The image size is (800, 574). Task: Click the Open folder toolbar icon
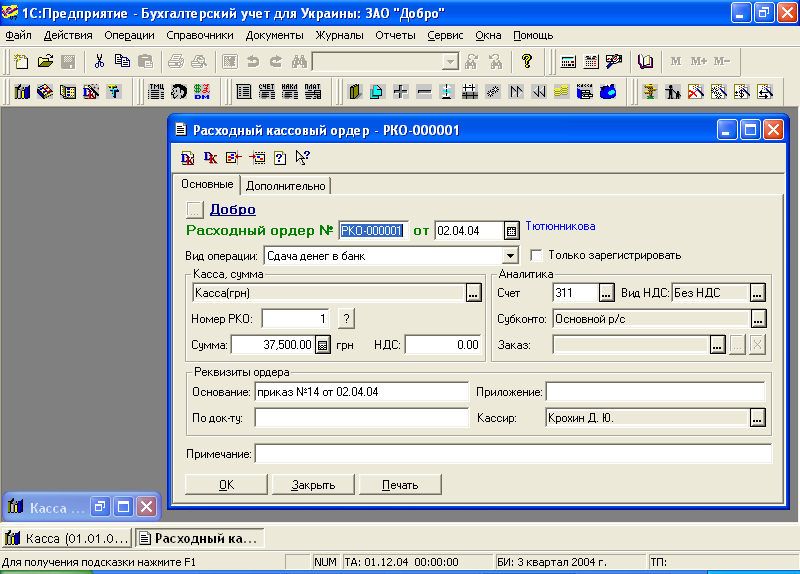pos(45,62)
